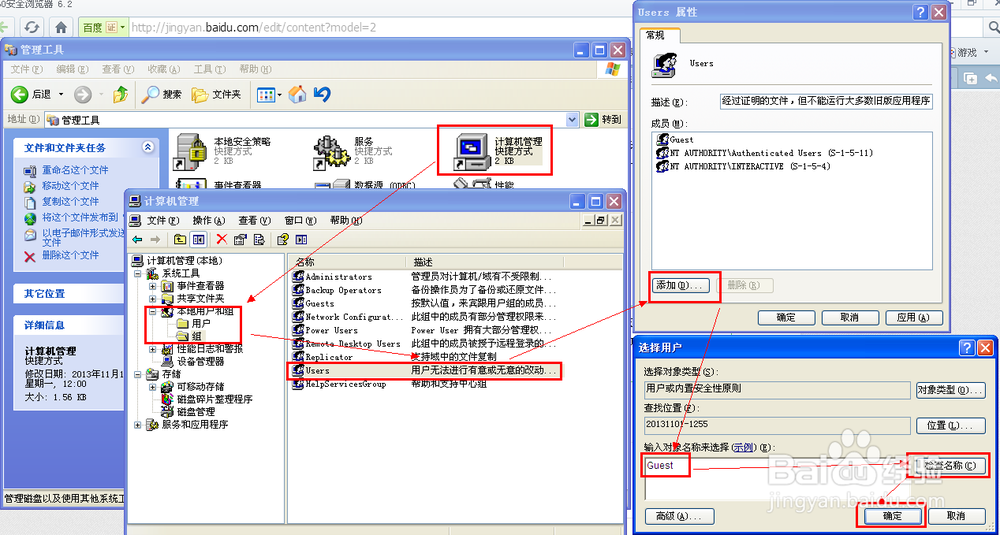The height and width of the screenshot is (535, 1000).
Task: Click 检查名称(C) button
Action: pyautogui.click(x=950, y=465)
